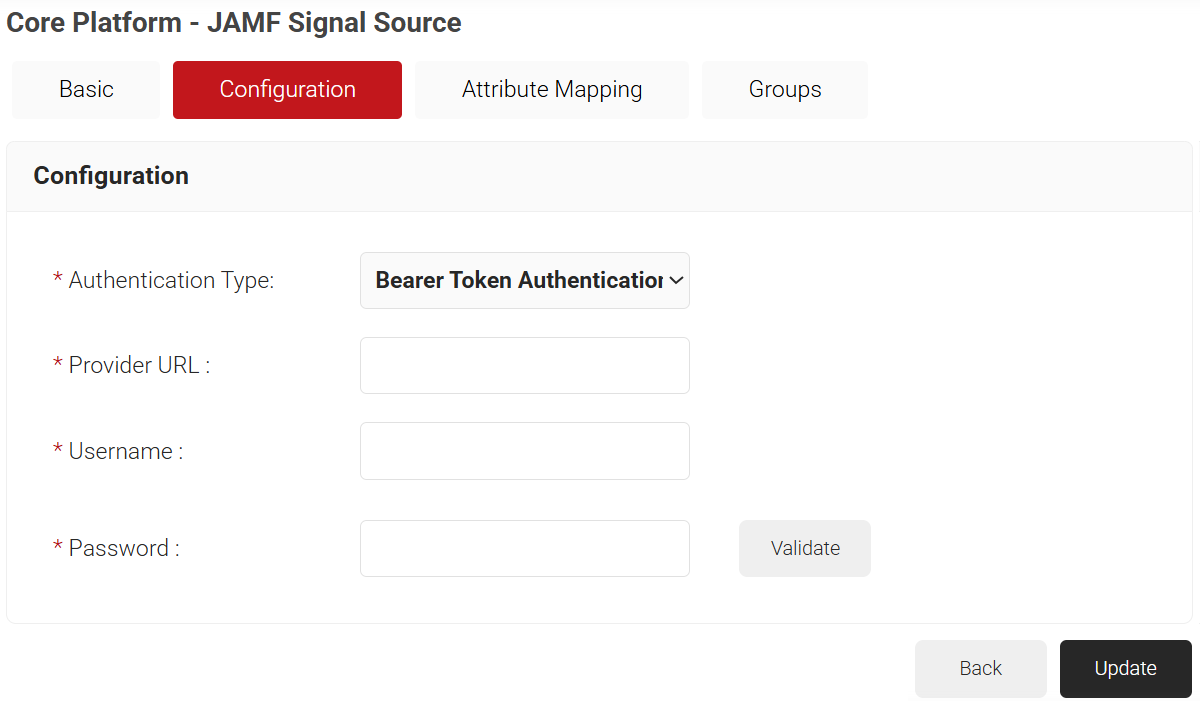Image resolution: width=1200 pixels, height=709 pixels.
Task: Open the Authentication Type dropdown
Action: (518, 281)
